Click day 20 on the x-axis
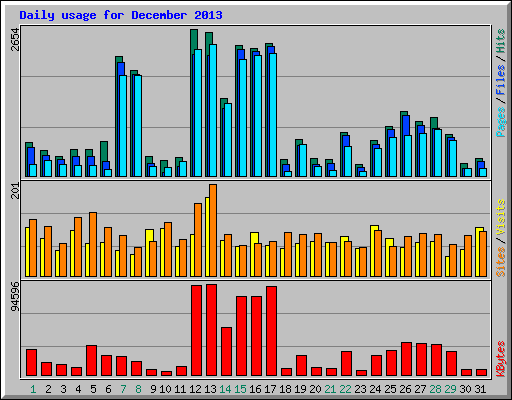 (315, 389)
